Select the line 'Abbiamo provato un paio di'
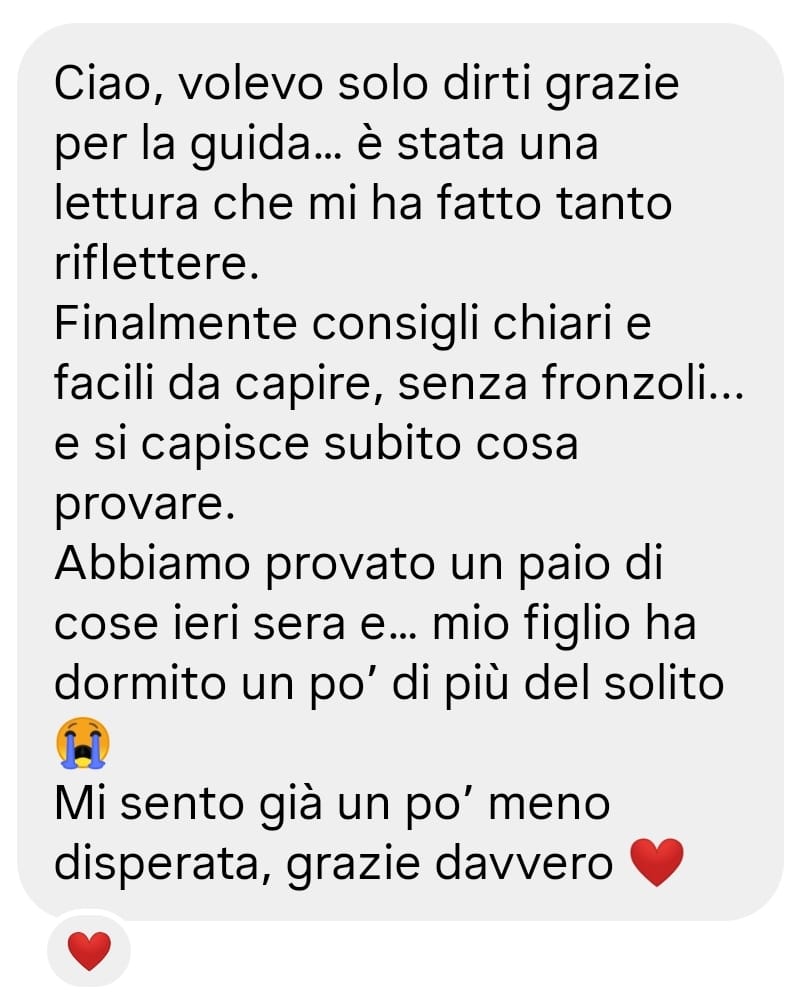 pyautogui.click(x=359, y=563)
